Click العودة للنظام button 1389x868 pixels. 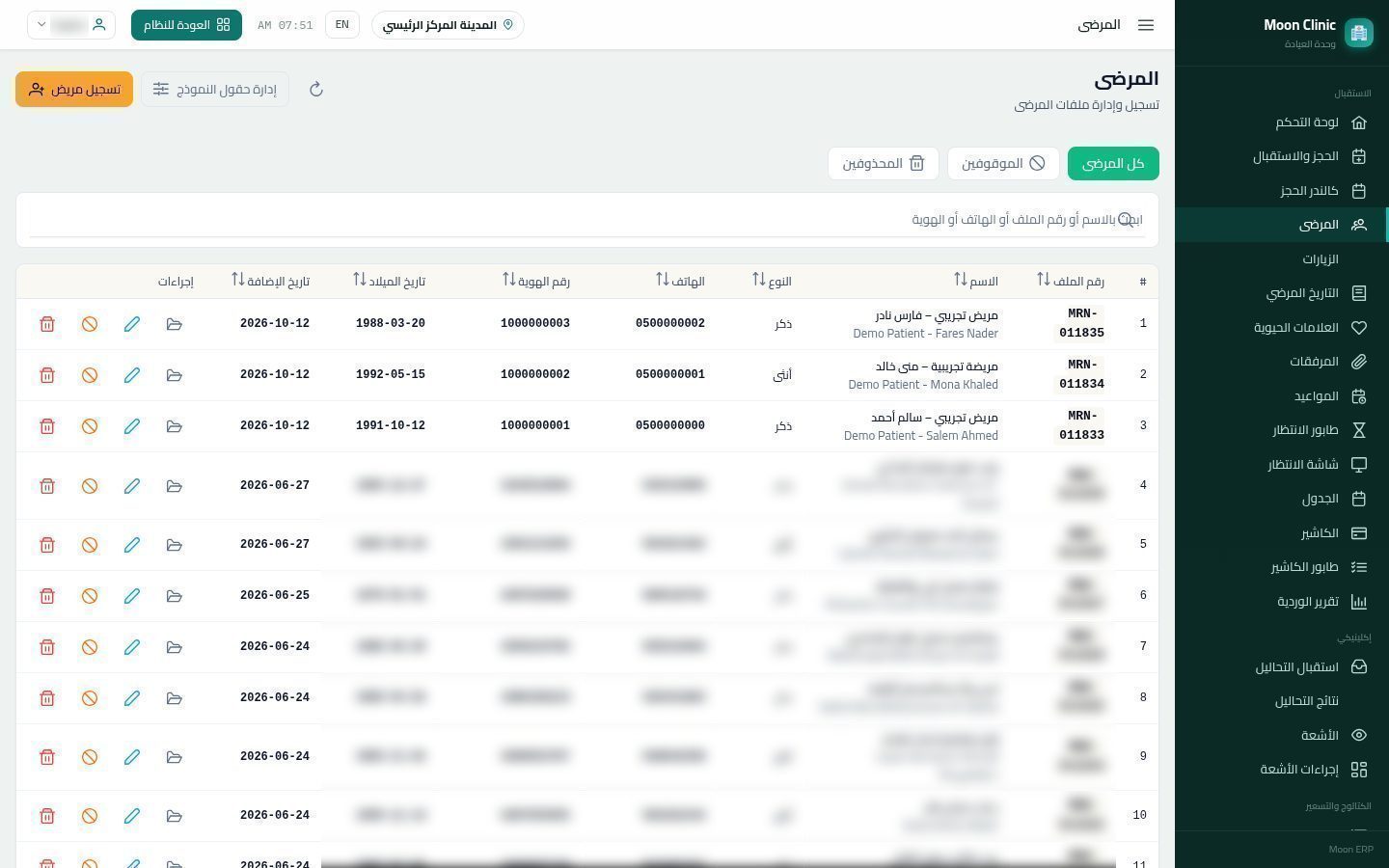[186, 25]
